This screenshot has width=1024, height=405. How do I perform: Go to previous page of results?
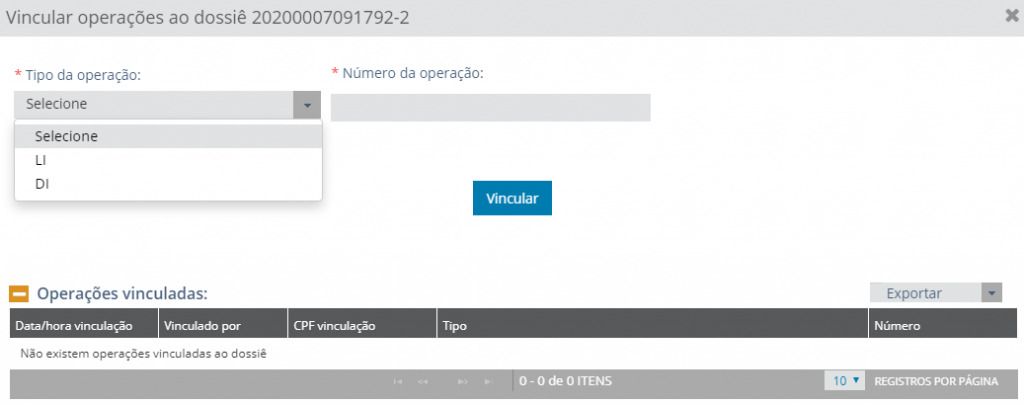pyautogui.click(x=423, y=381)
